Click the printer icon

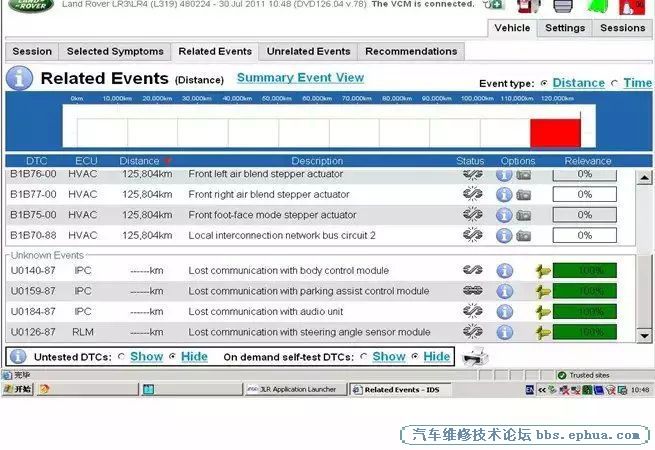tap(475, 356)
